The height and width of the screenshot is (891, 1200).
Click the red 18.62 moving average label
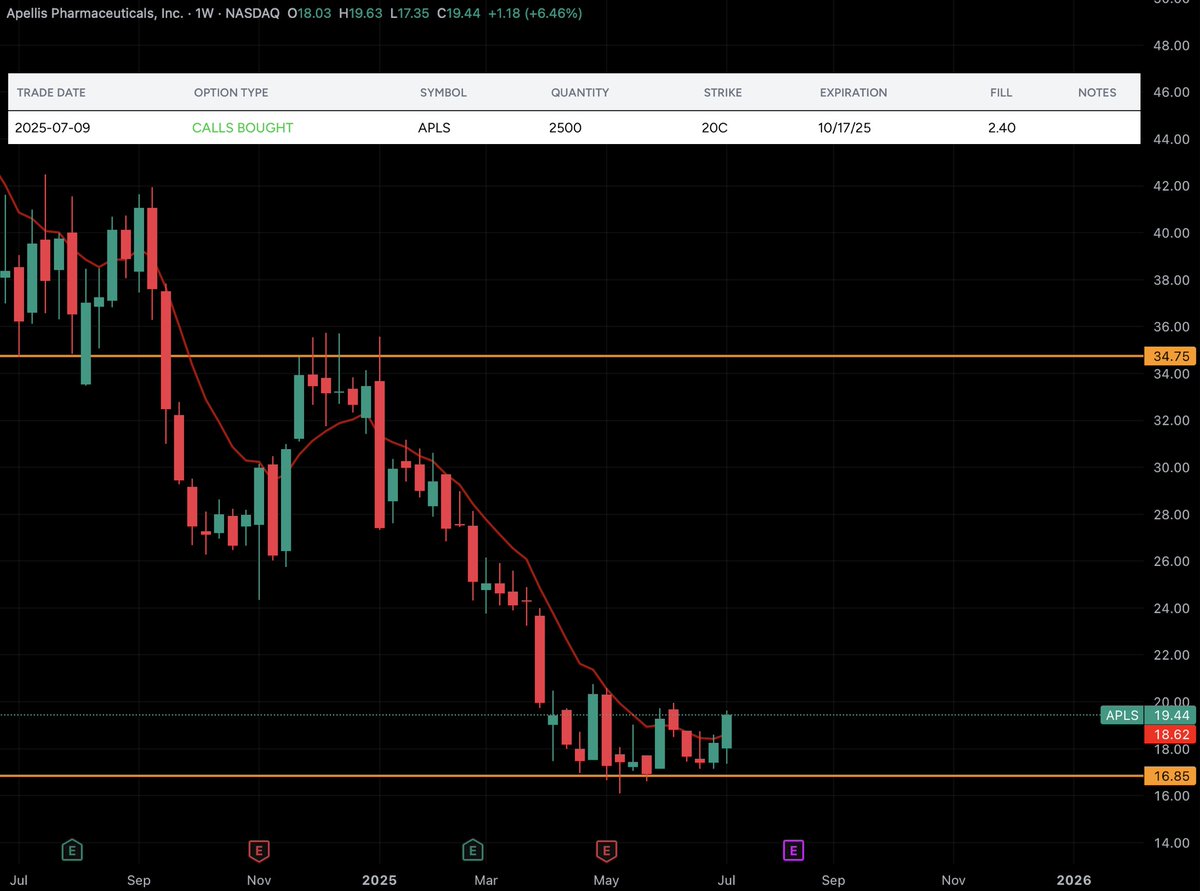click(1168, 734)
